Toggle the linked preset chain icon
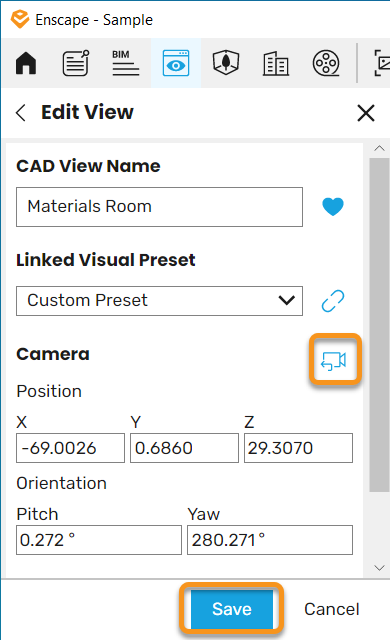The image size is (390, 640). coord(333,301)
